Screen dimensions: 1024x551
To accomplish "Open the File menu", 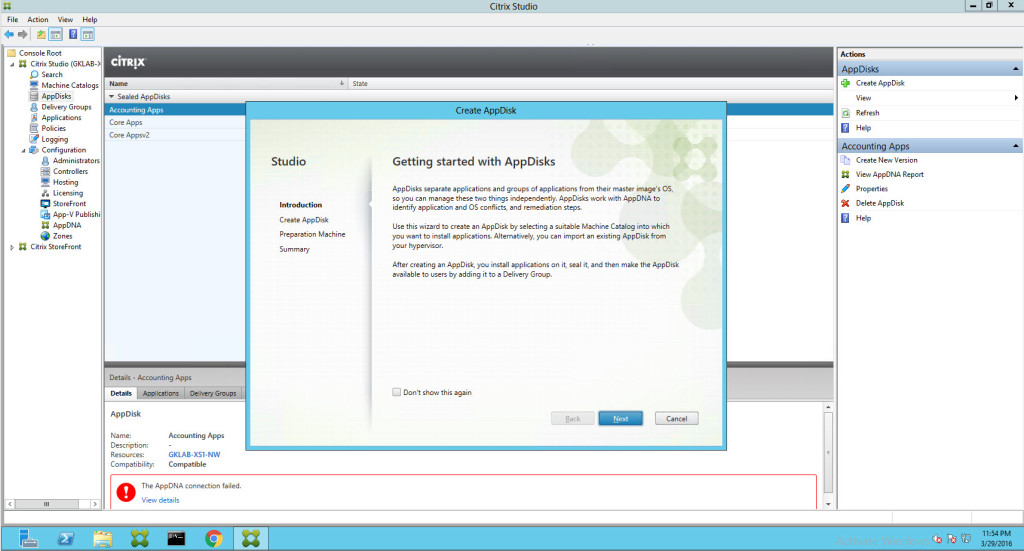I will tap(12, 20).
